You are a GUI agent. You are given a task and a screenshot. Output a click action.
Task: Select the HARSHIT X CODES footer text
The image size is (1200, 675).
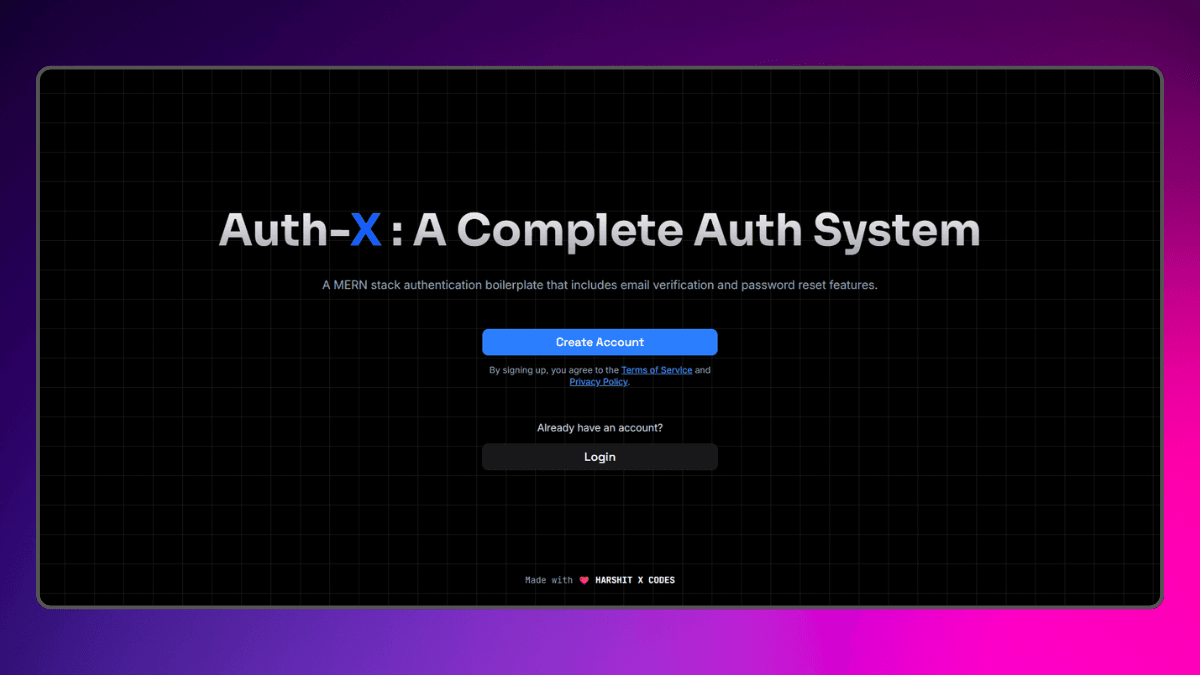(x=636, y=580)
